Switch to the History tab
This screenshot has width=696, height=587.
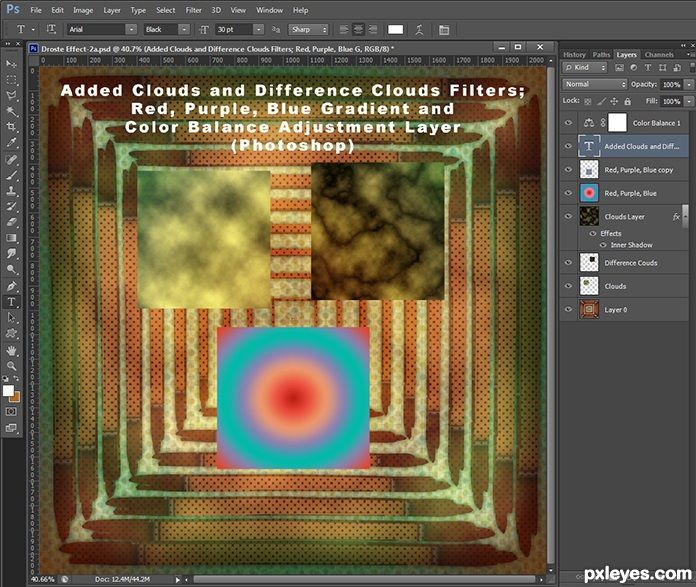pos(574,55)
